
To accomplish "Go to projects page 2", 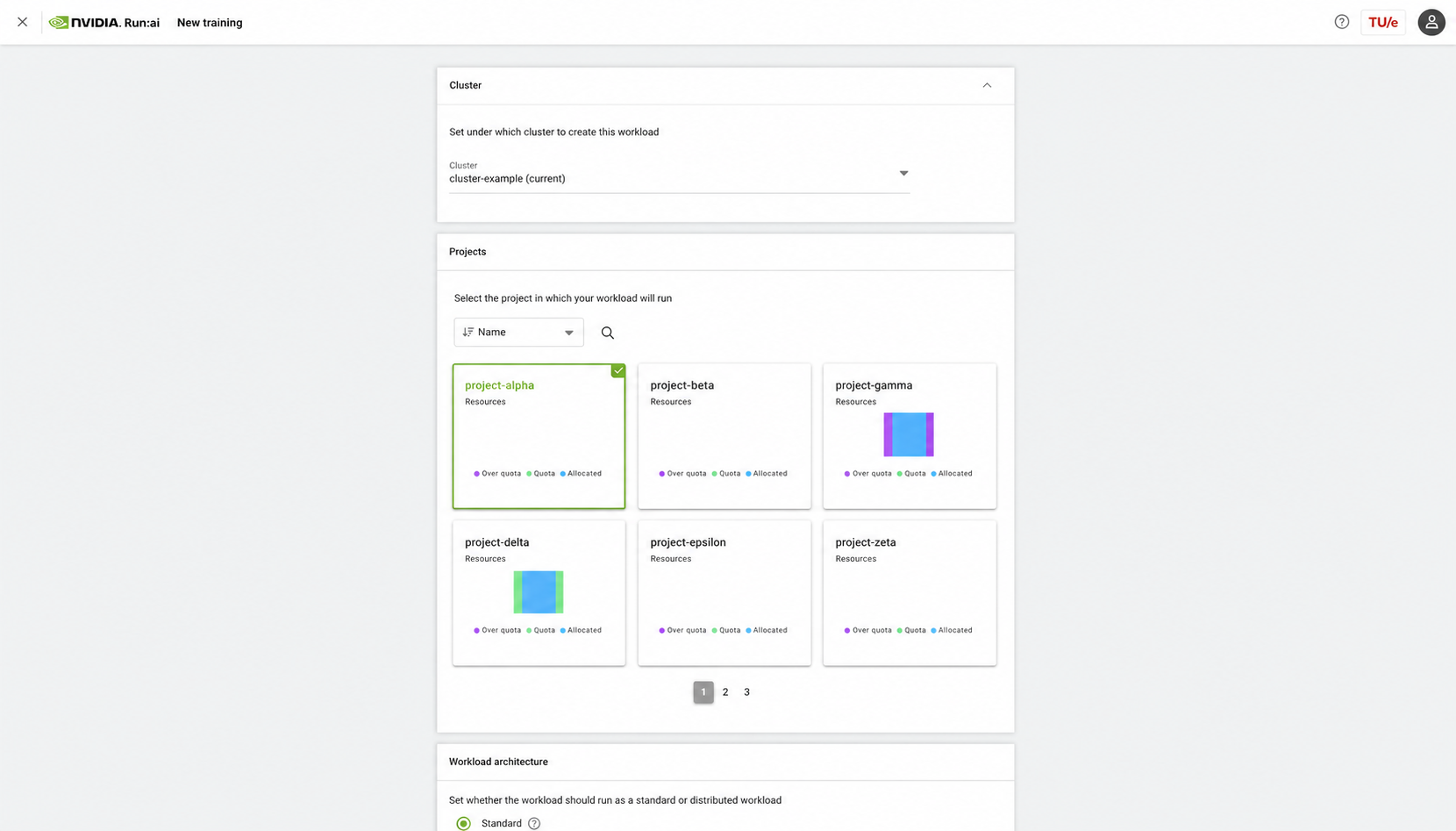I will [x=725, y=691].
